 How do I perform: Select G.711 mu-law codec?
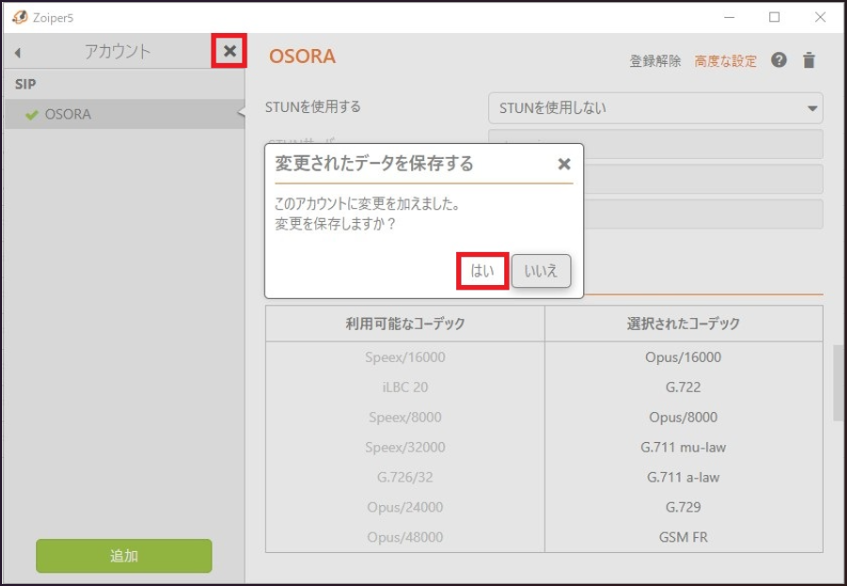tap(683, 447)
